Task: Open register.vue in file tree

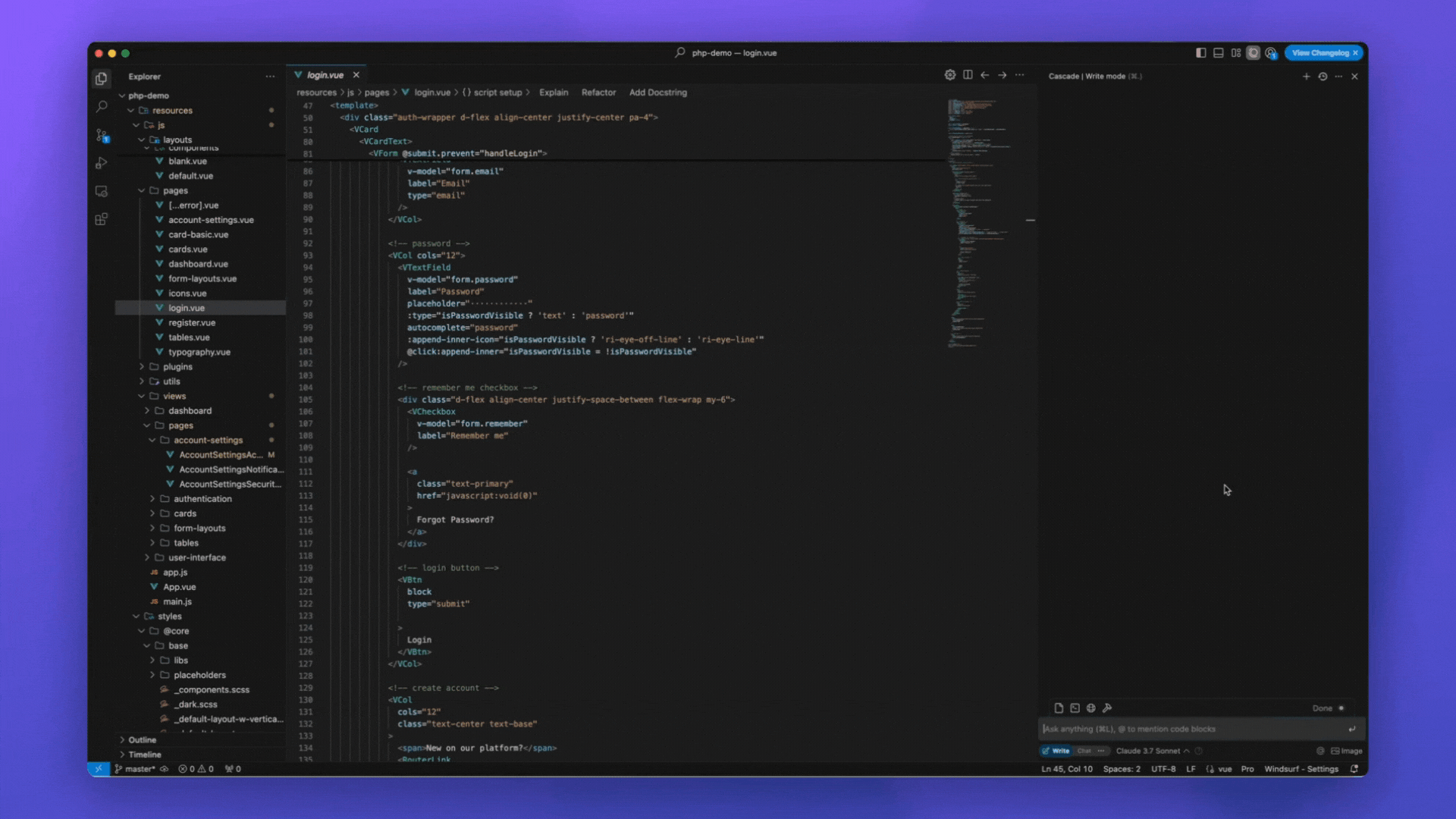Action: coord(191,323)
